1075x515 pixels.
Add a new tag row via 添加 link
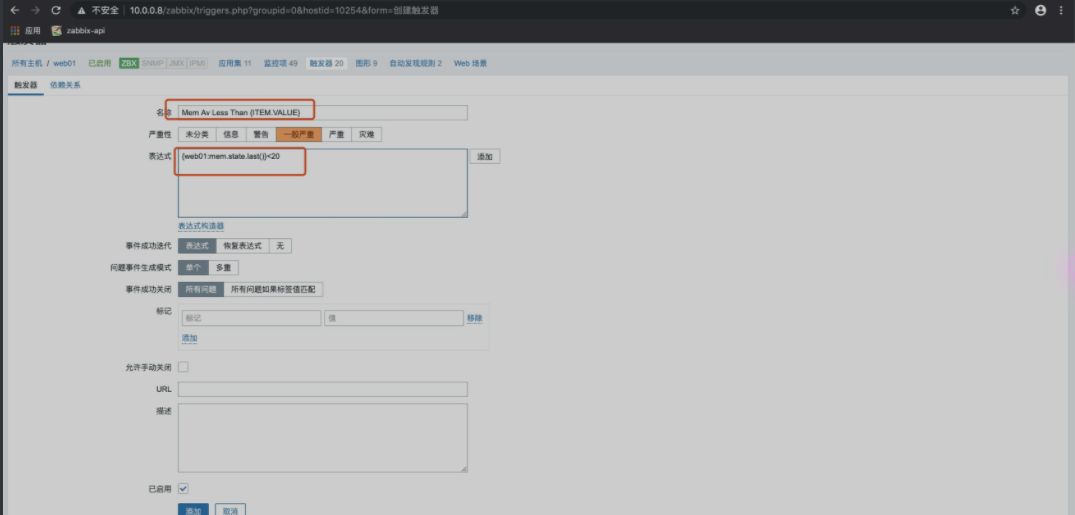pyautogui.click(x=189, y=338)
